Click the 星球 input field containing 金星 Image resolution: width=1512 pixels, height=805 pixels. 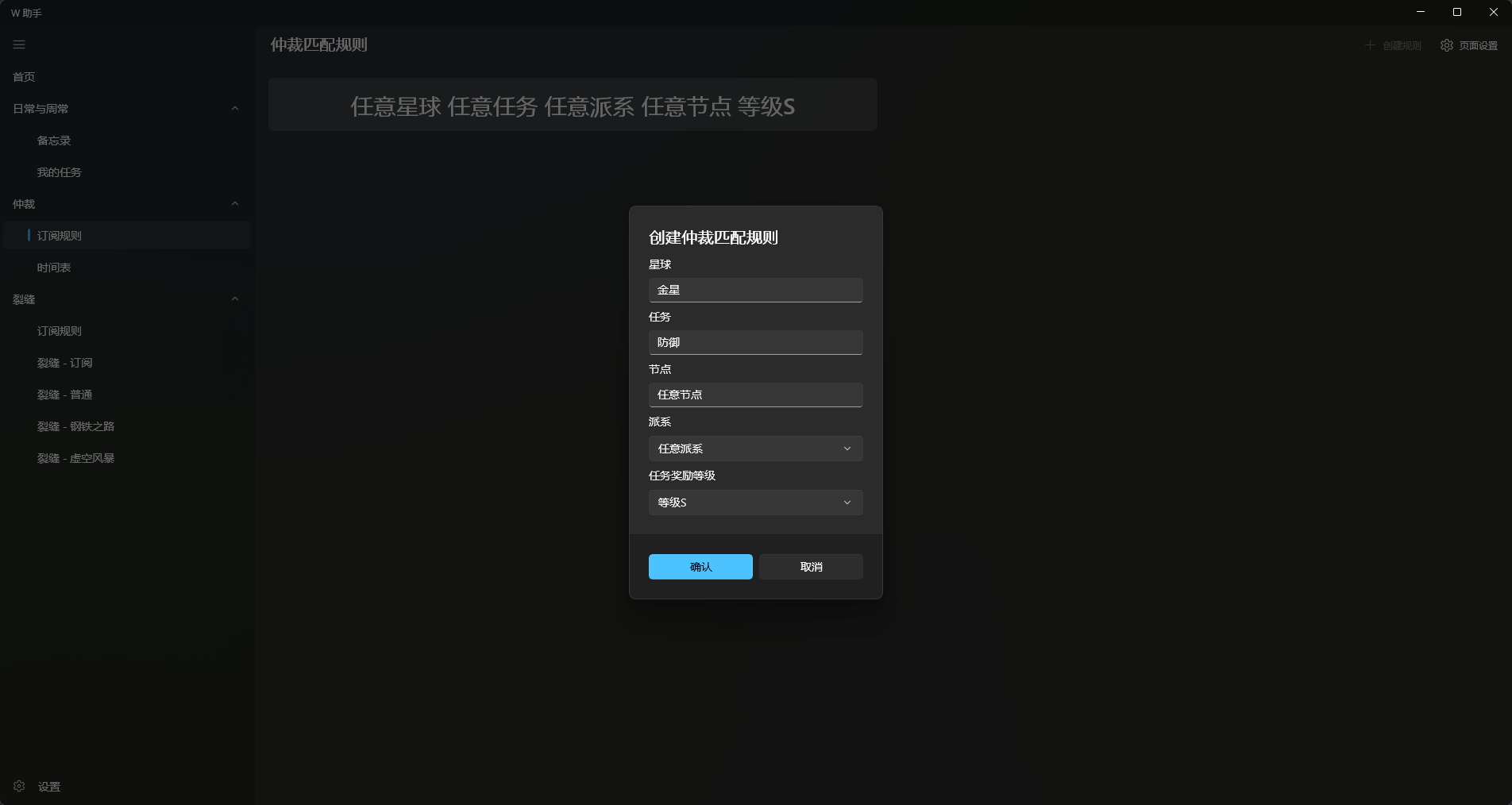(755, 290)
